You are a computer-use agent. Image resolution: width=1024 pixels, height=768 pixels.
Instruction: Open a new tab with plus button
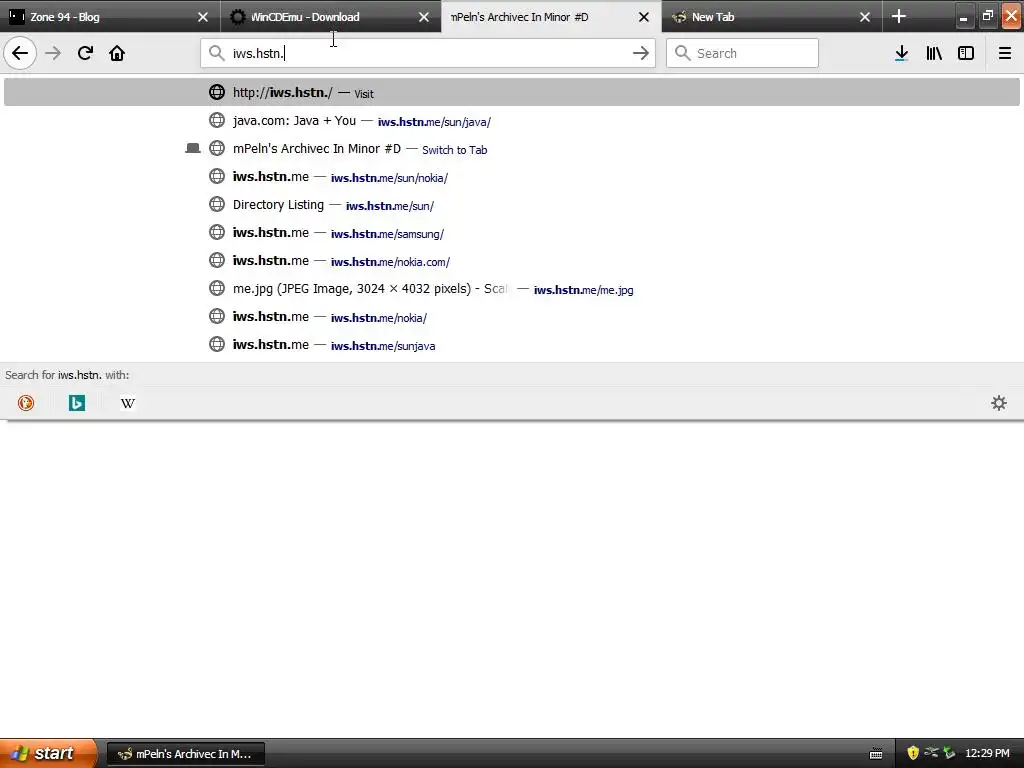899,16
